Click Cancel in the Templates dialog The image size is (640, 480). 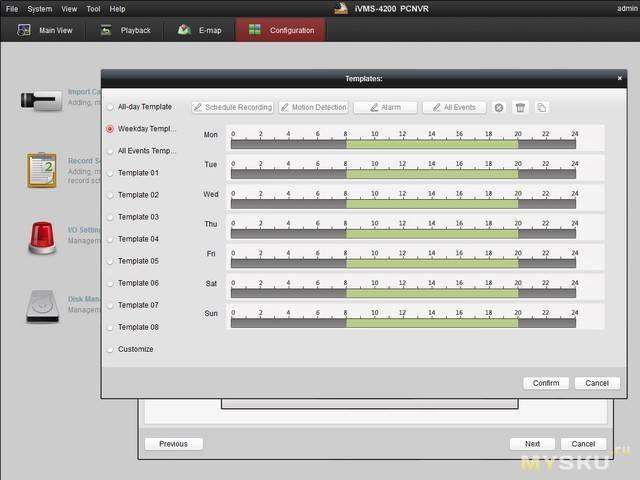(597, 383)
